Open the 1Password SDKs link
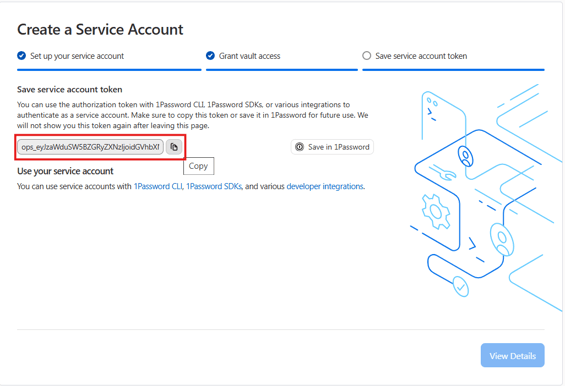565x386 pixels. tap(214, 186)
